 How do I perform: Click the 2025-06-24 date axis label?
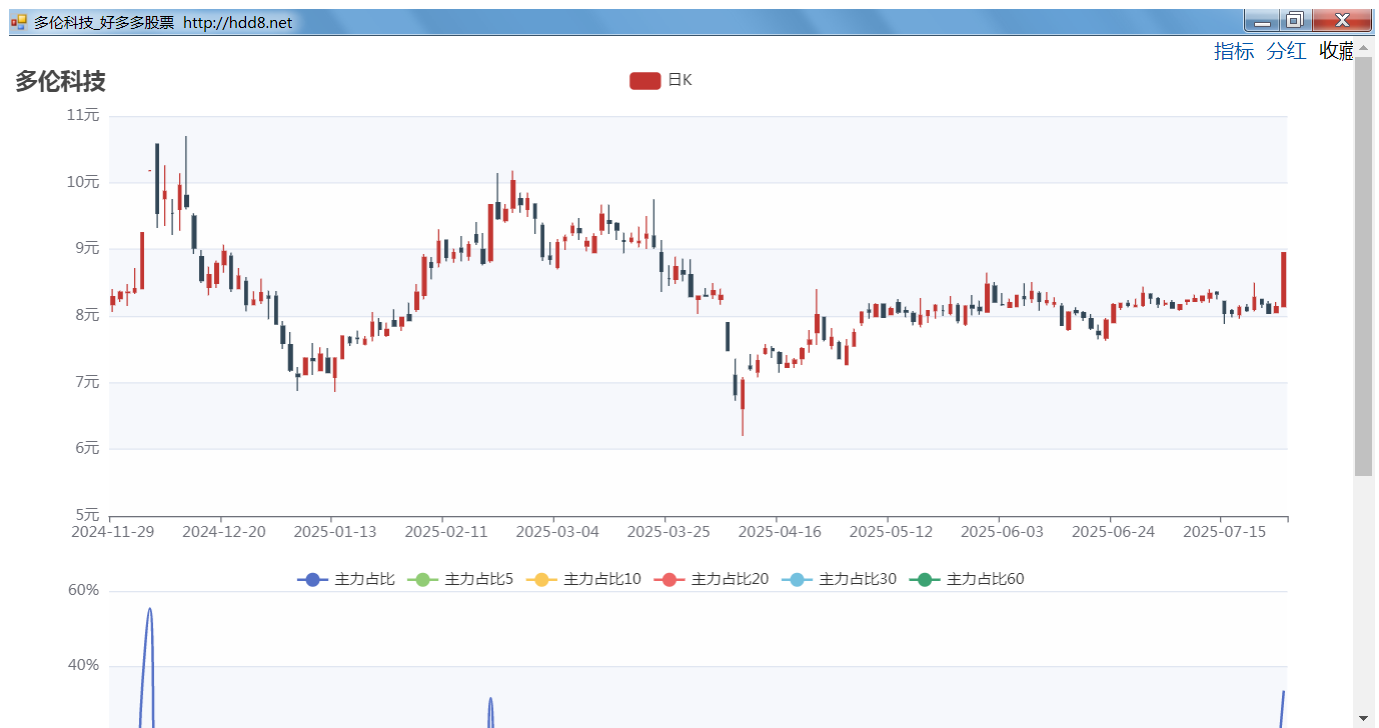[x=1113, y=532]
